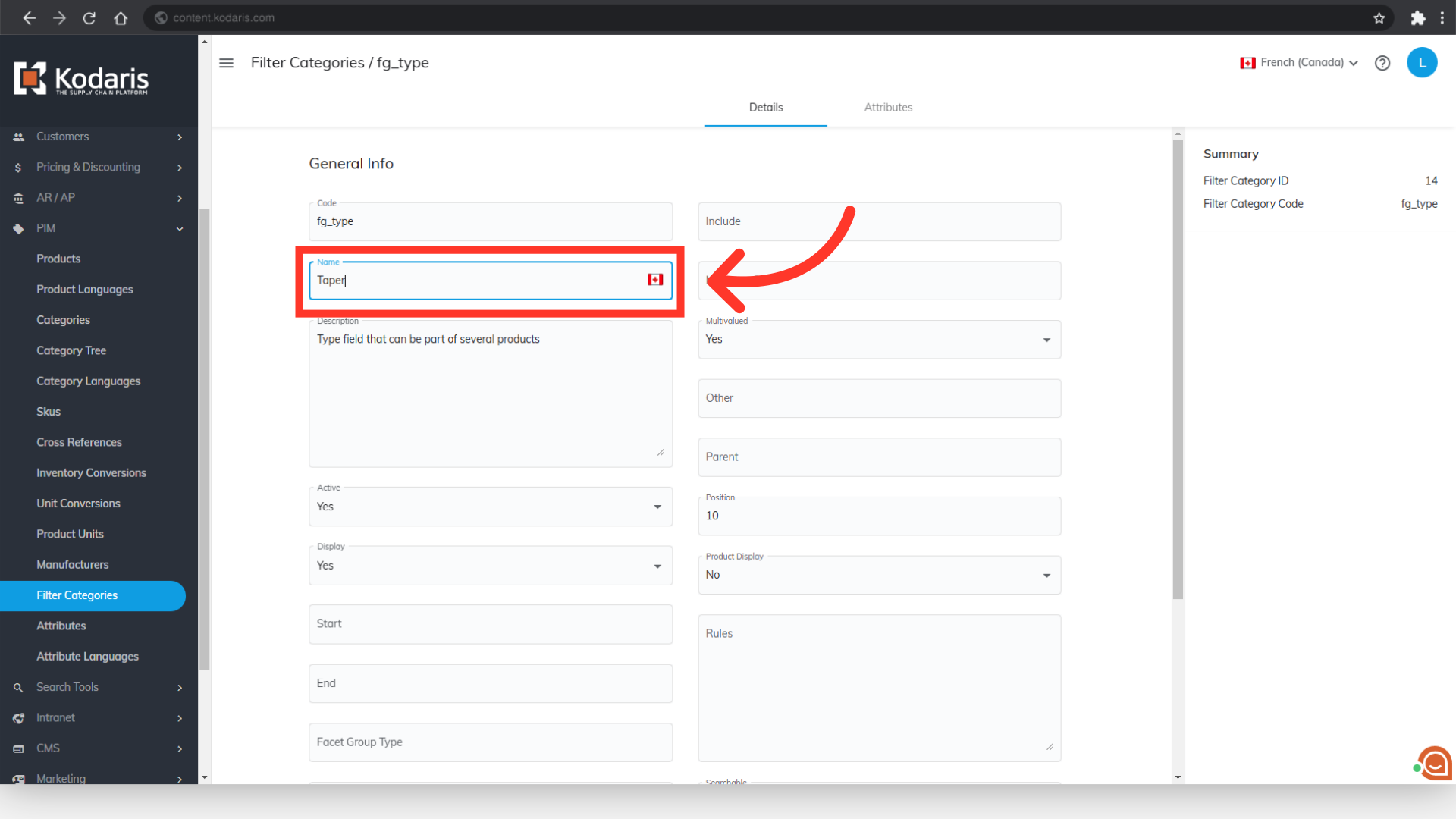This screenshot has height=819, width=1456.
Task: Click the browser reload icon
Action: (89, 17)
